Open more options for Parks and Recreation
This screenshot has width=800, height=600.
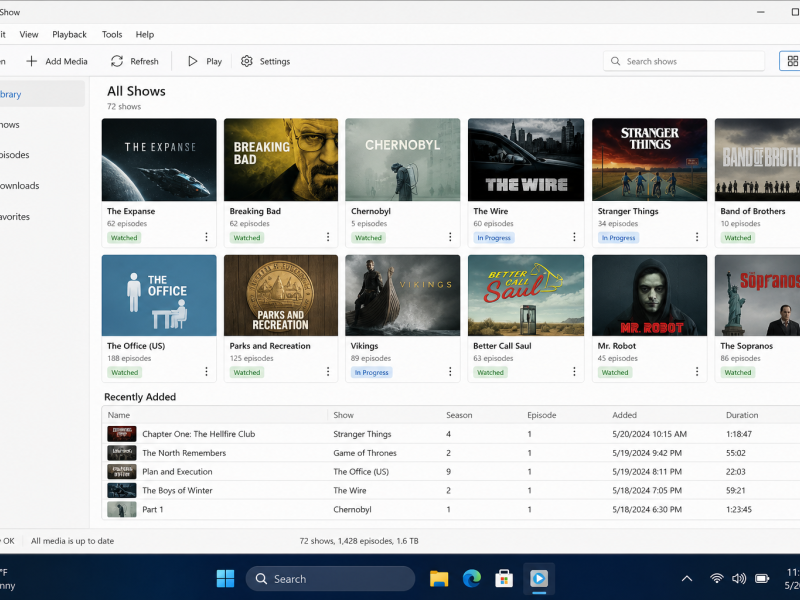[328, 371]
